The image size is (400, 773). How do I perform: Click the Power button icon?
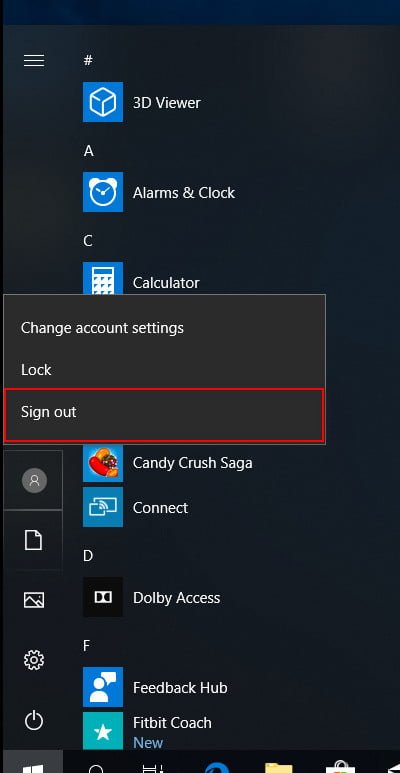tap(34, 722)
